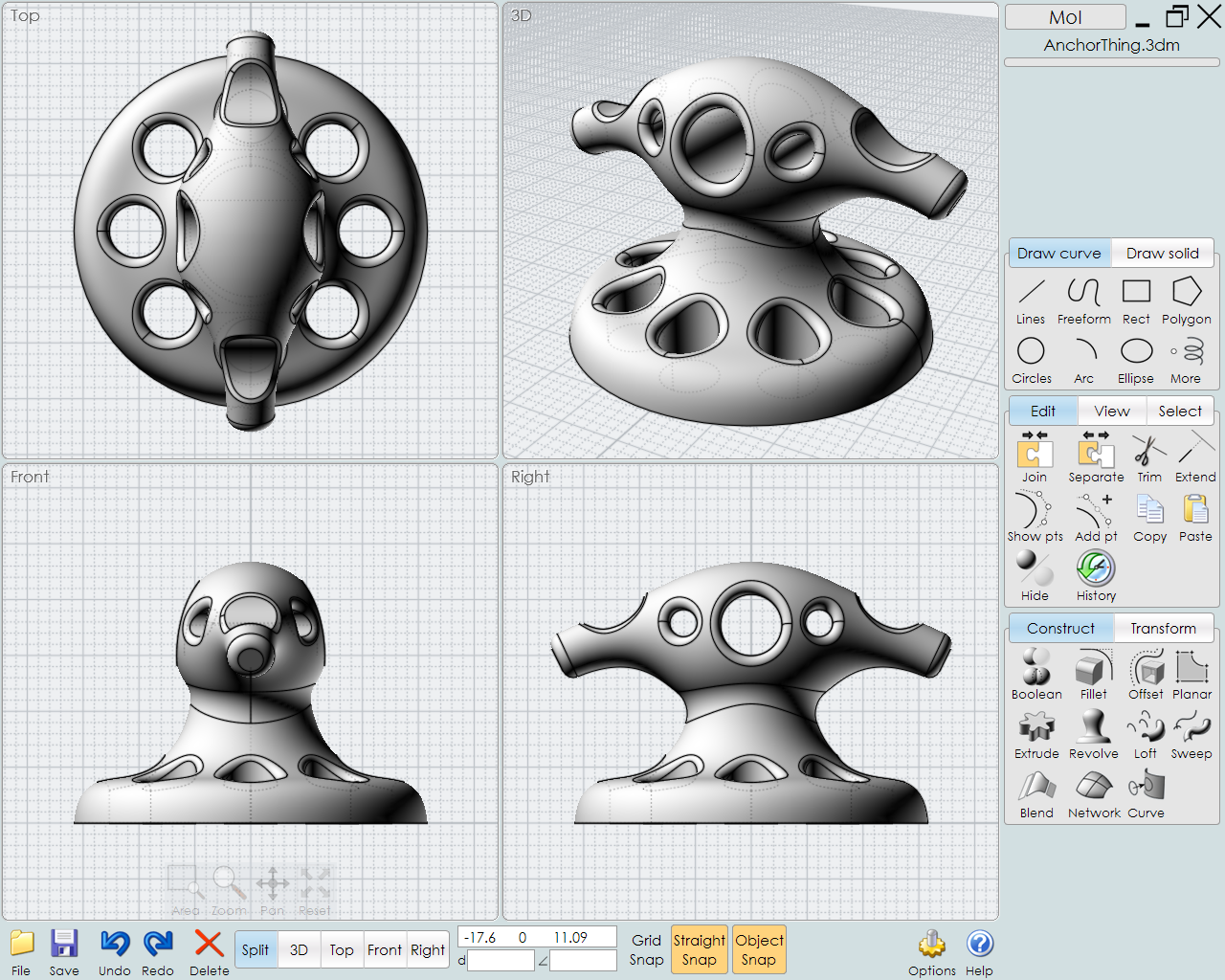This screenshot has height=980, width=1225.
Task: Toggle History on the Edit panel
Action: [x=1096, y=576]
